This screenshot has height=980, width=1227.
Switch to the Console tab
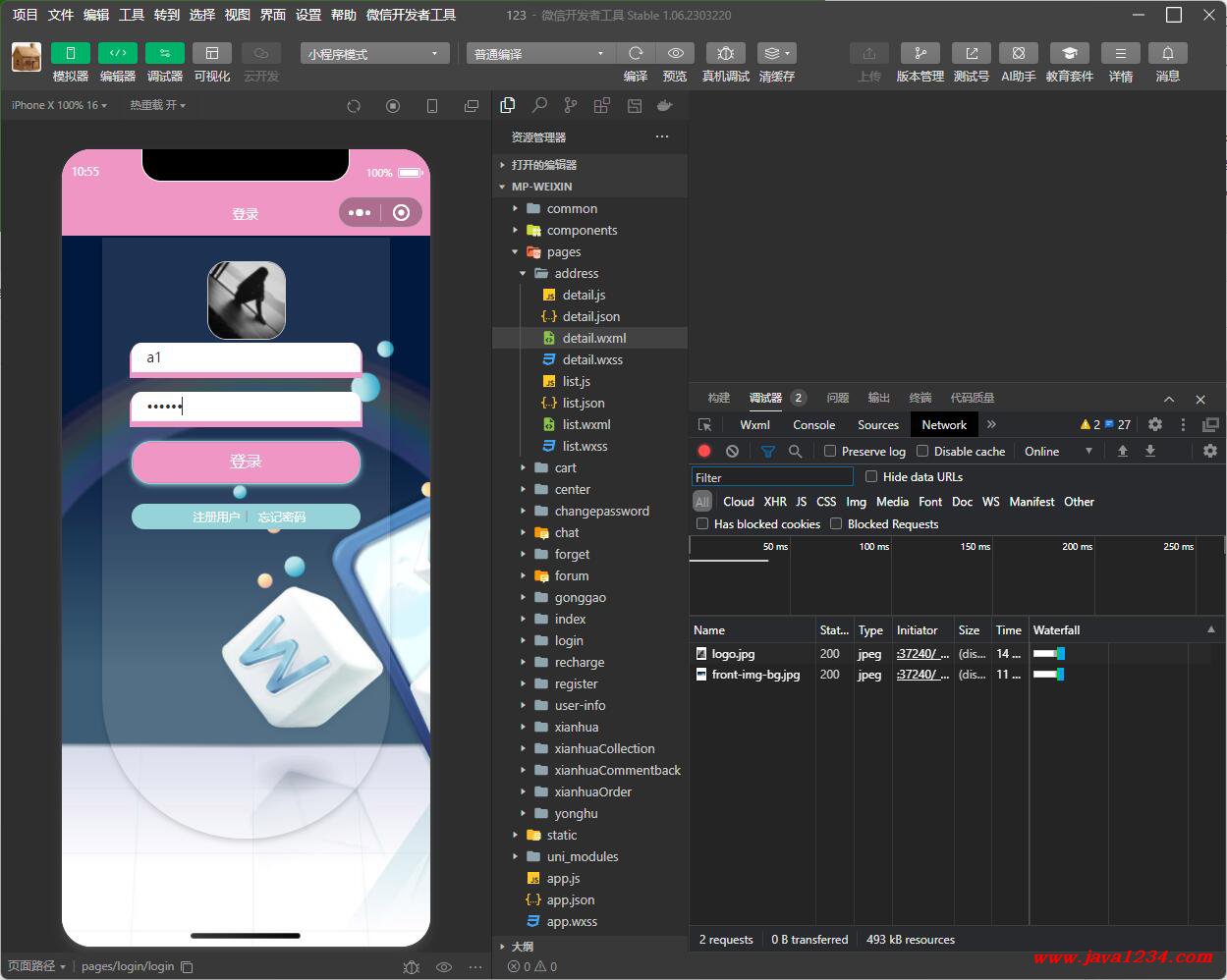click(x=813, y=425)
